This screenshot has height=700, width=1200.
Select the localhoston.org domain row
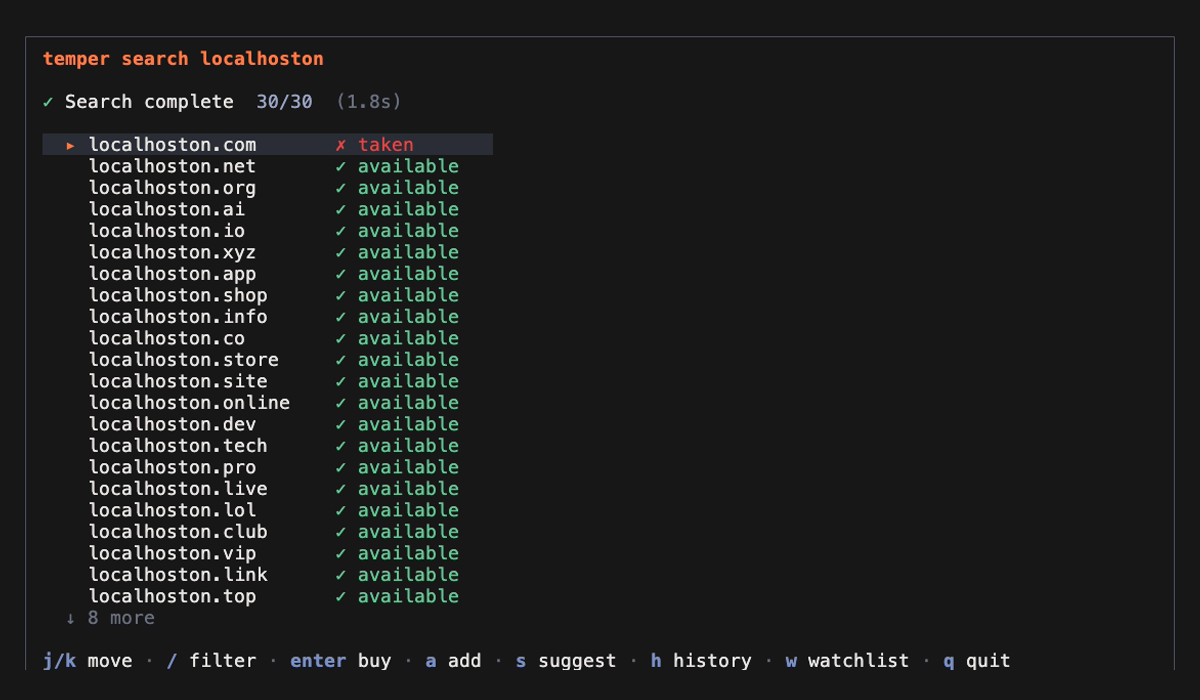(267, 188)
